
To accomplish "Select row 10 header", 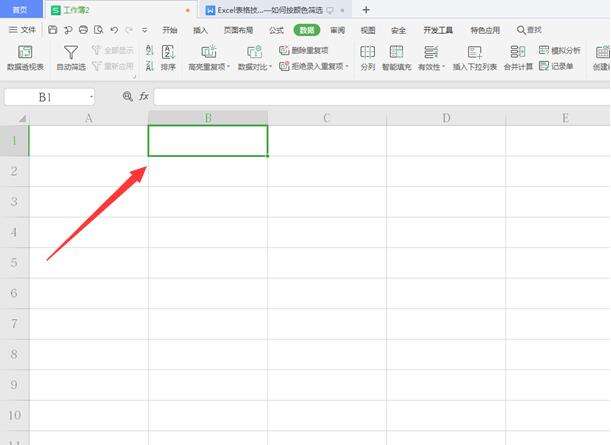I will [14, 415].
